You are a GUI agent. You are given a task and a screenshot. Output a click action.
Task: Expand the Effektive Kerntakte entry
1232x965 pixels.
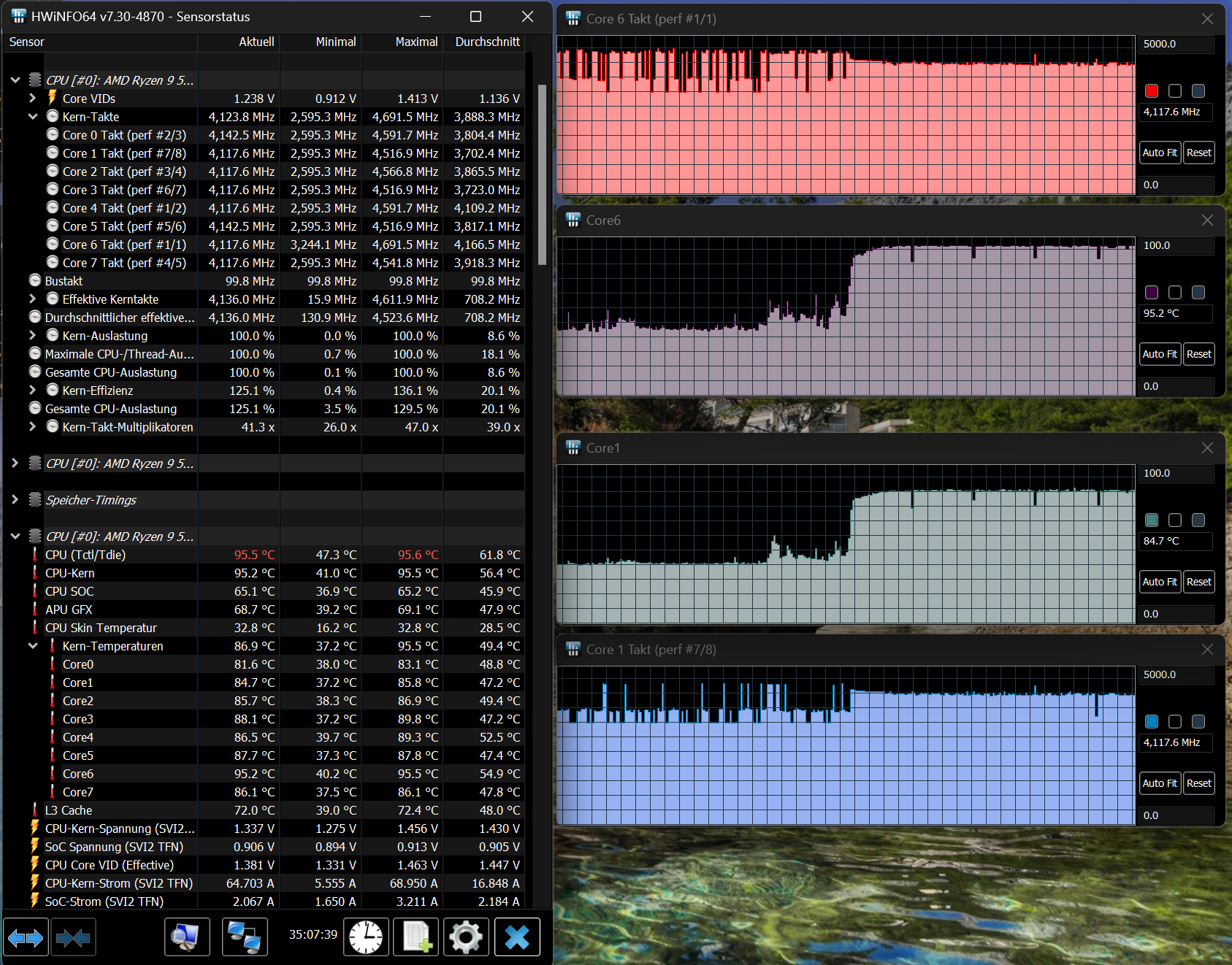32,299
